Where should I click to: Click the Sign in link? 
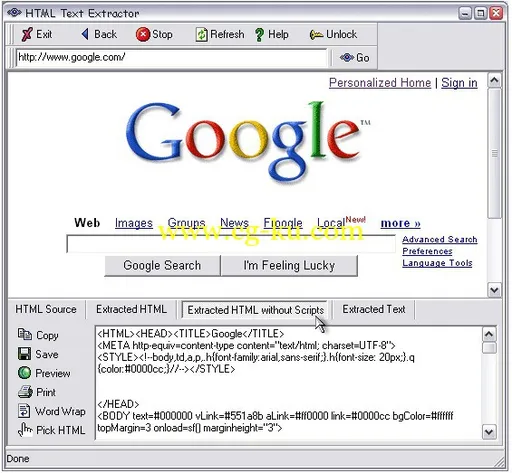click(459, 83)
